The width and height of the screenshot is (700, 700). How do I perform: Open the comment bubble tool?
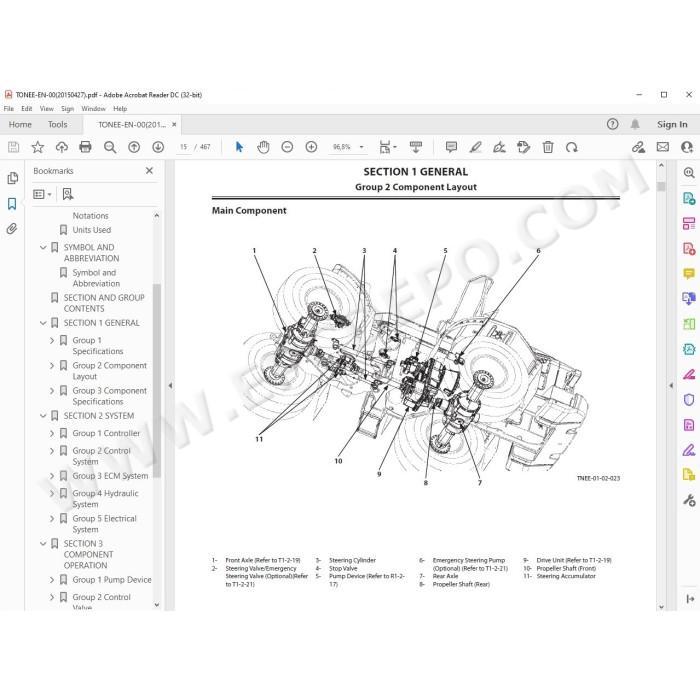451,147
